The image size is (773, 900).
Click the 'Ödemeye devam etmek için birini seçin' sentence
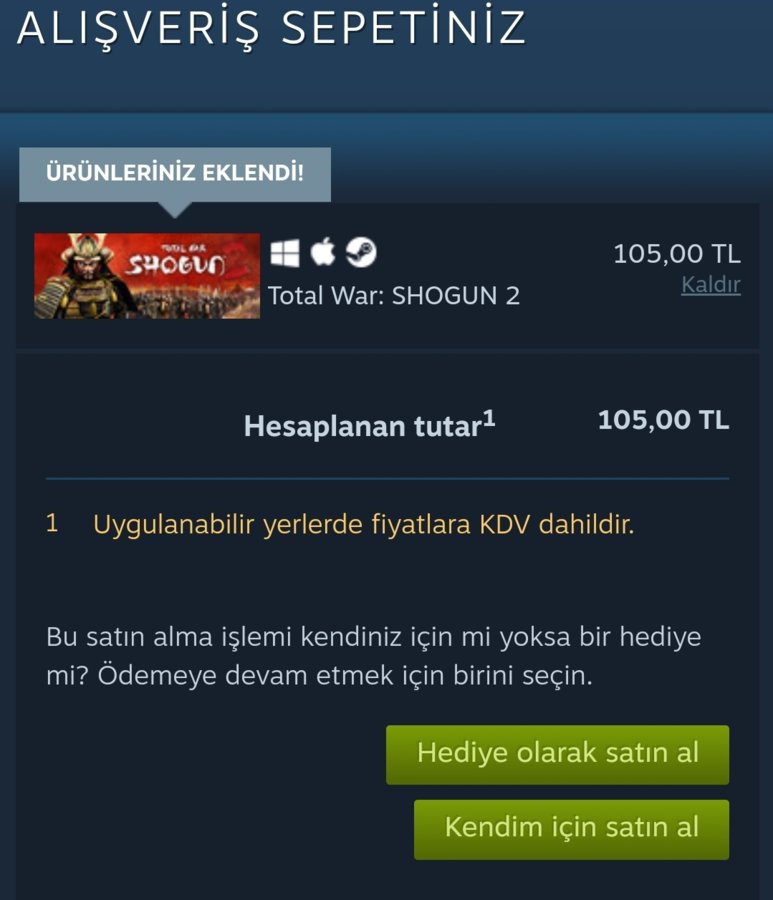pyautogui.click(x=344, y=676)
